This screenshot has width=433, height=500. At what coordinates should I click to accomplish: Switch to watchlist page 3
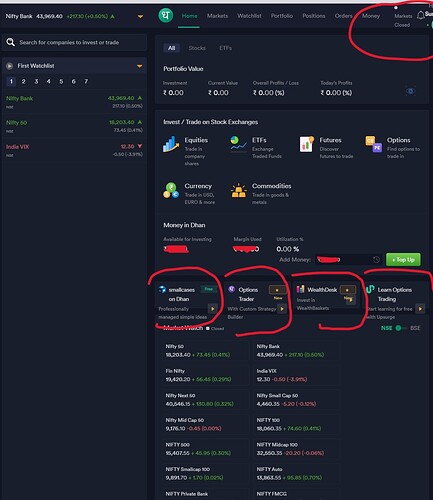[x=36, y=81]
